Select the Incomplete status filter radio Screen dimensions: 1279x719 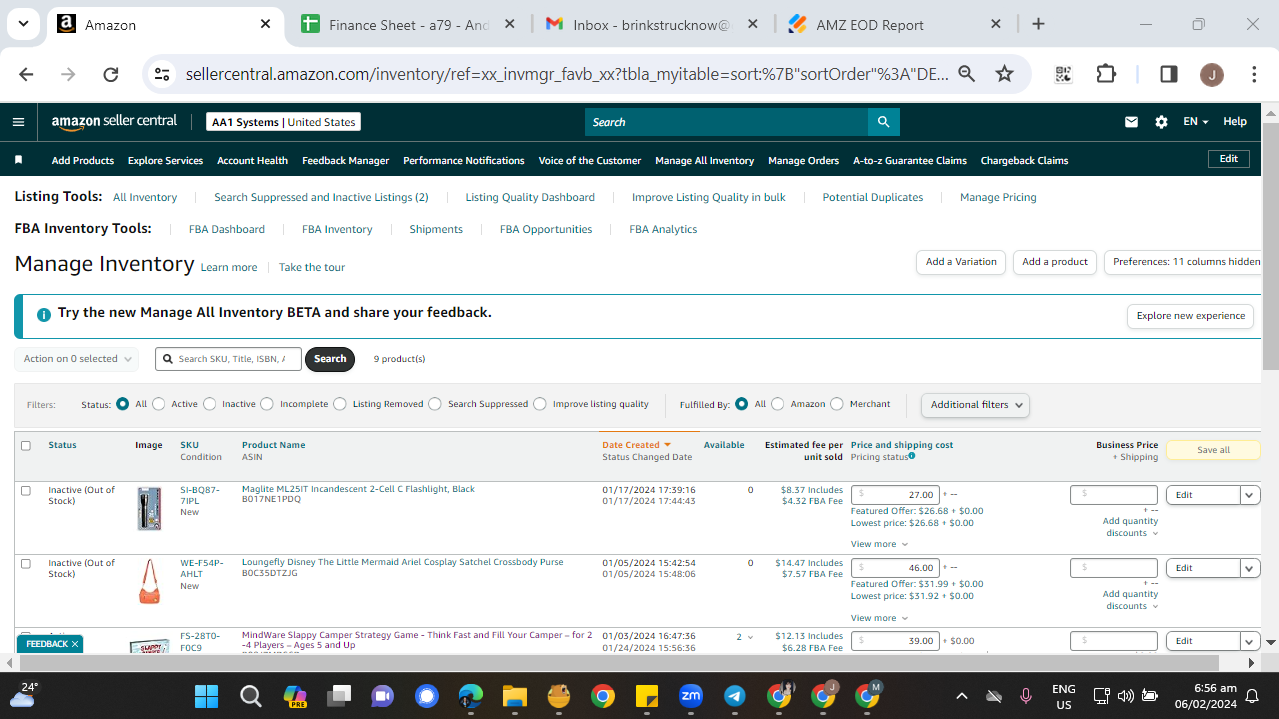pyautogui.click(x=267, y=404)
